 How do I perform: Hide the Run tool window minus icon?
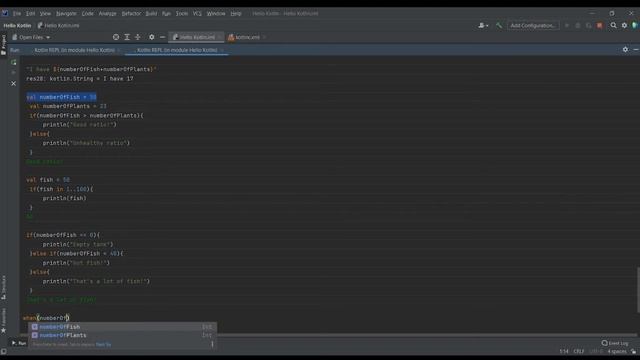point(636,50)
